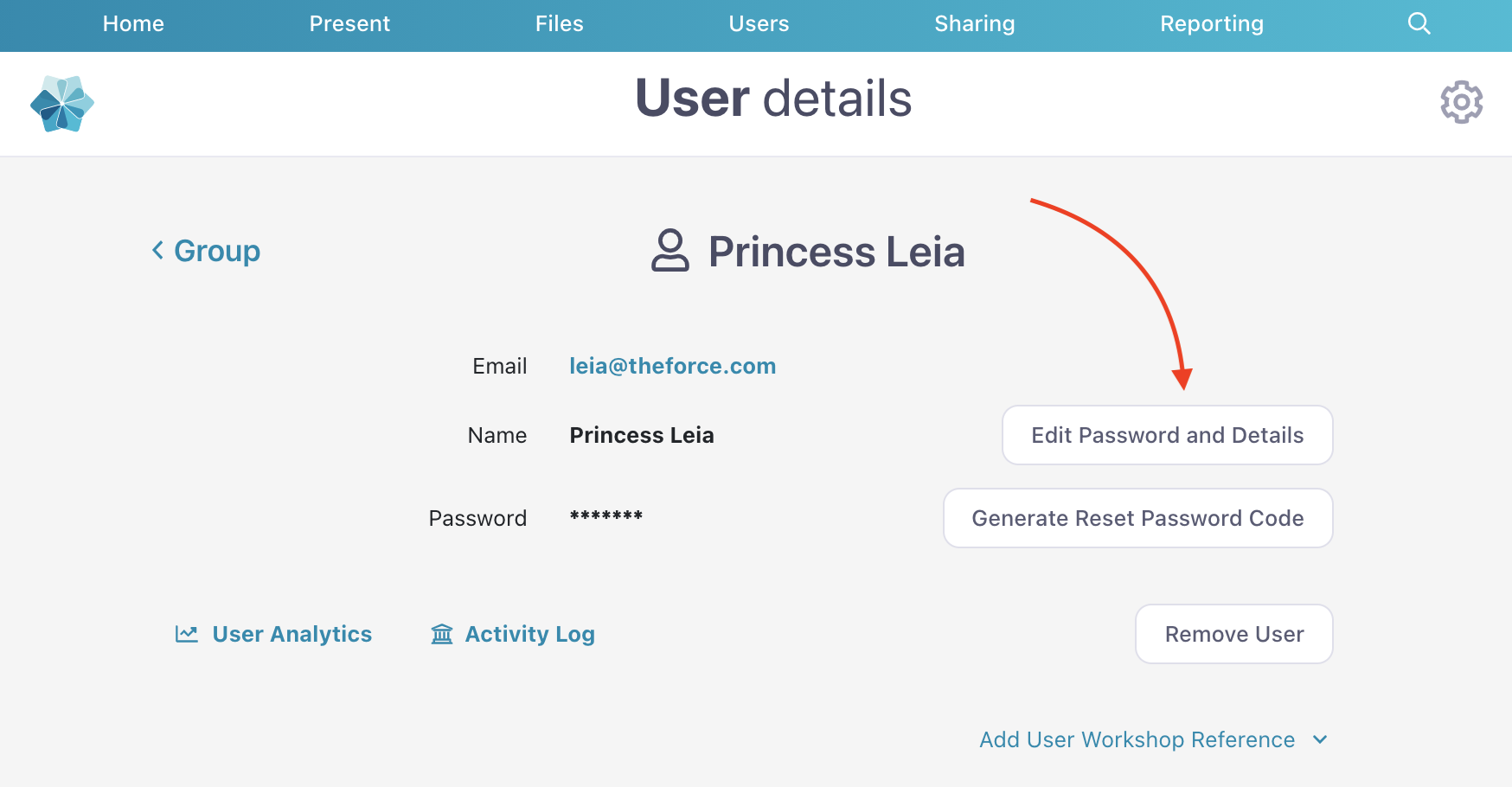
Task: Click the user profile silhouette icon
Action: coord(670,251)
